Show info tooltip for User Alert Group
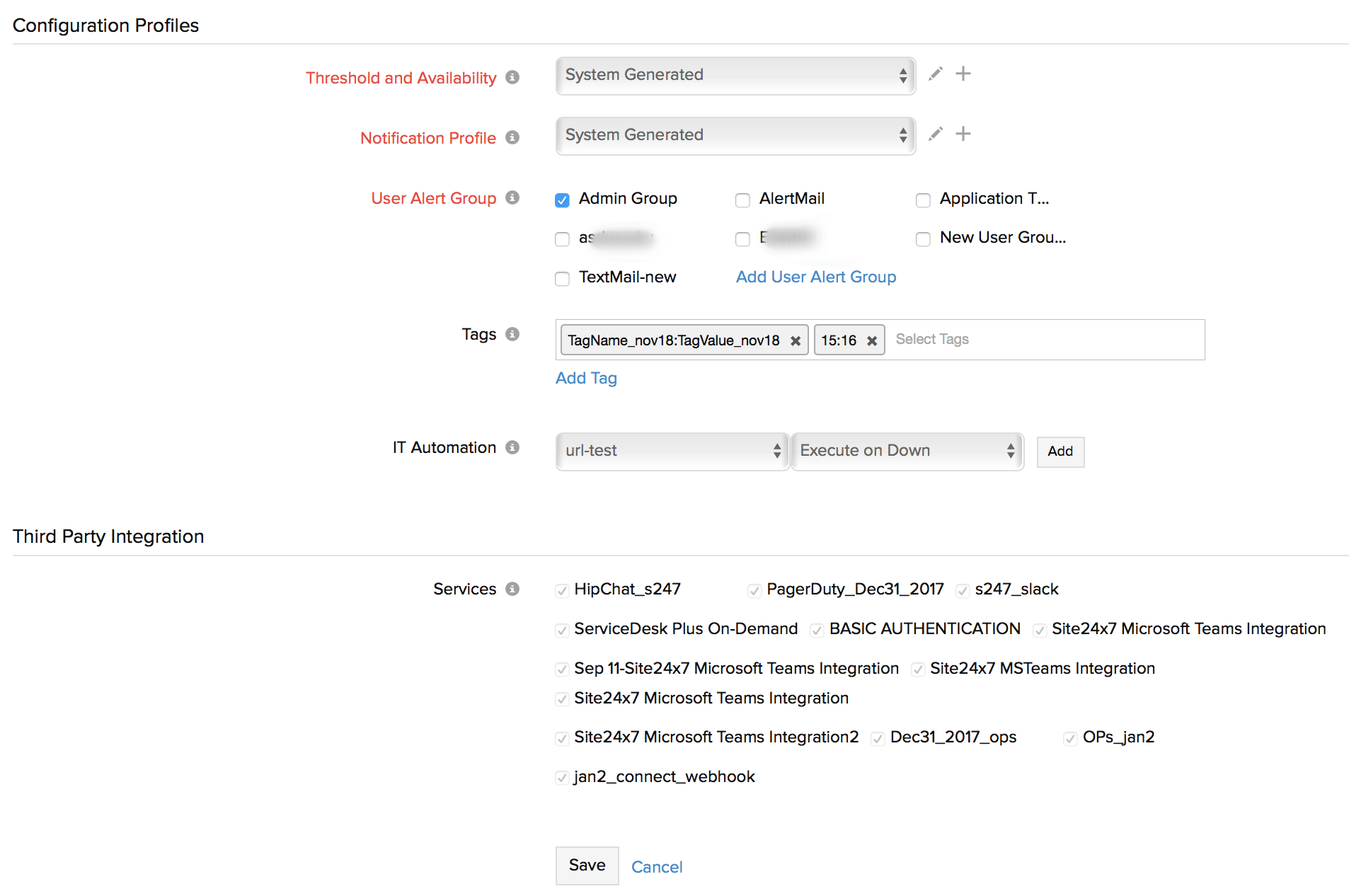Viewport: 1349px width, 896px height. point(512,197)
